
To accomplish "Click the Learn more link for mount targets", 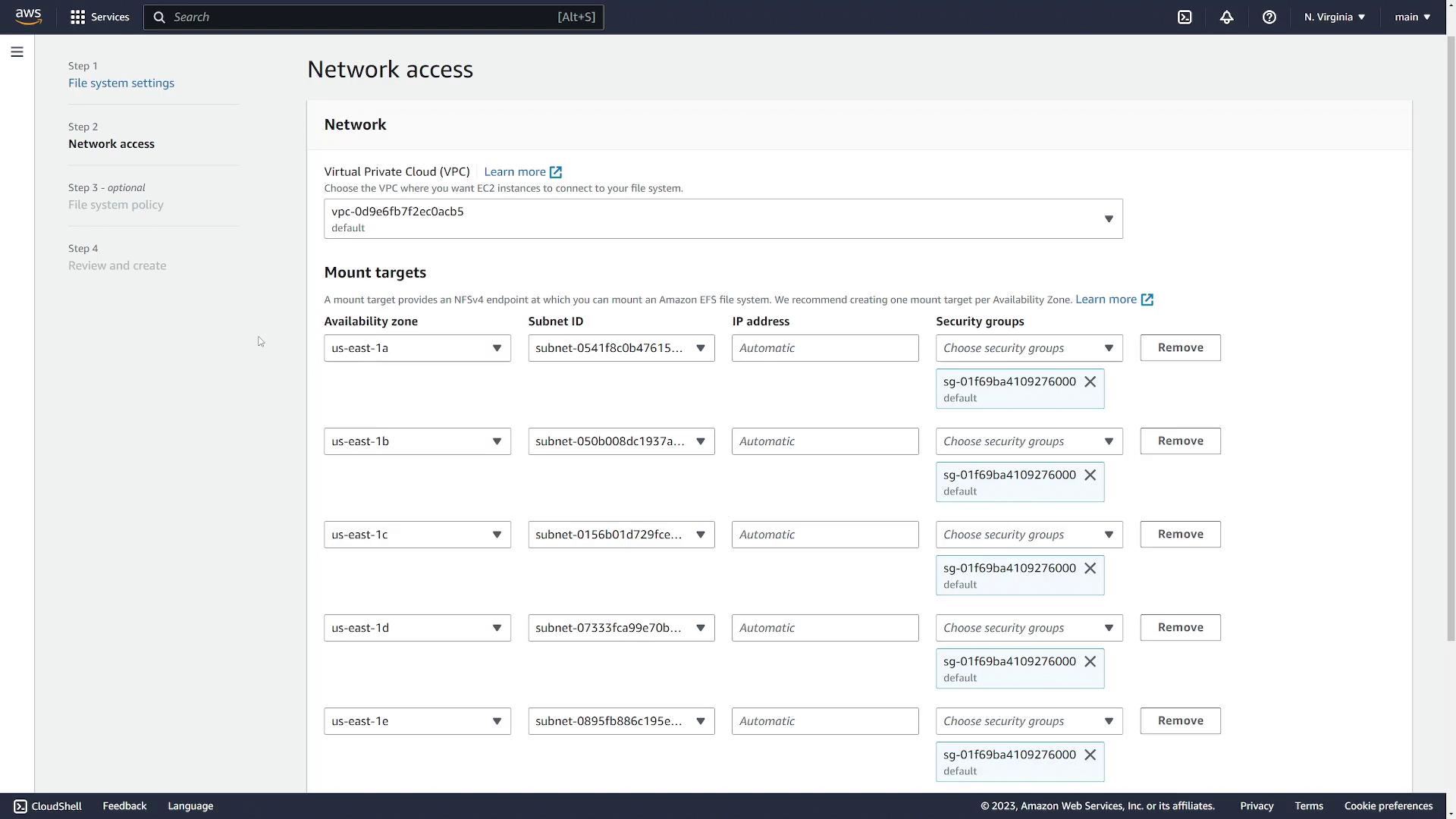I will (x=1114, y=299).
